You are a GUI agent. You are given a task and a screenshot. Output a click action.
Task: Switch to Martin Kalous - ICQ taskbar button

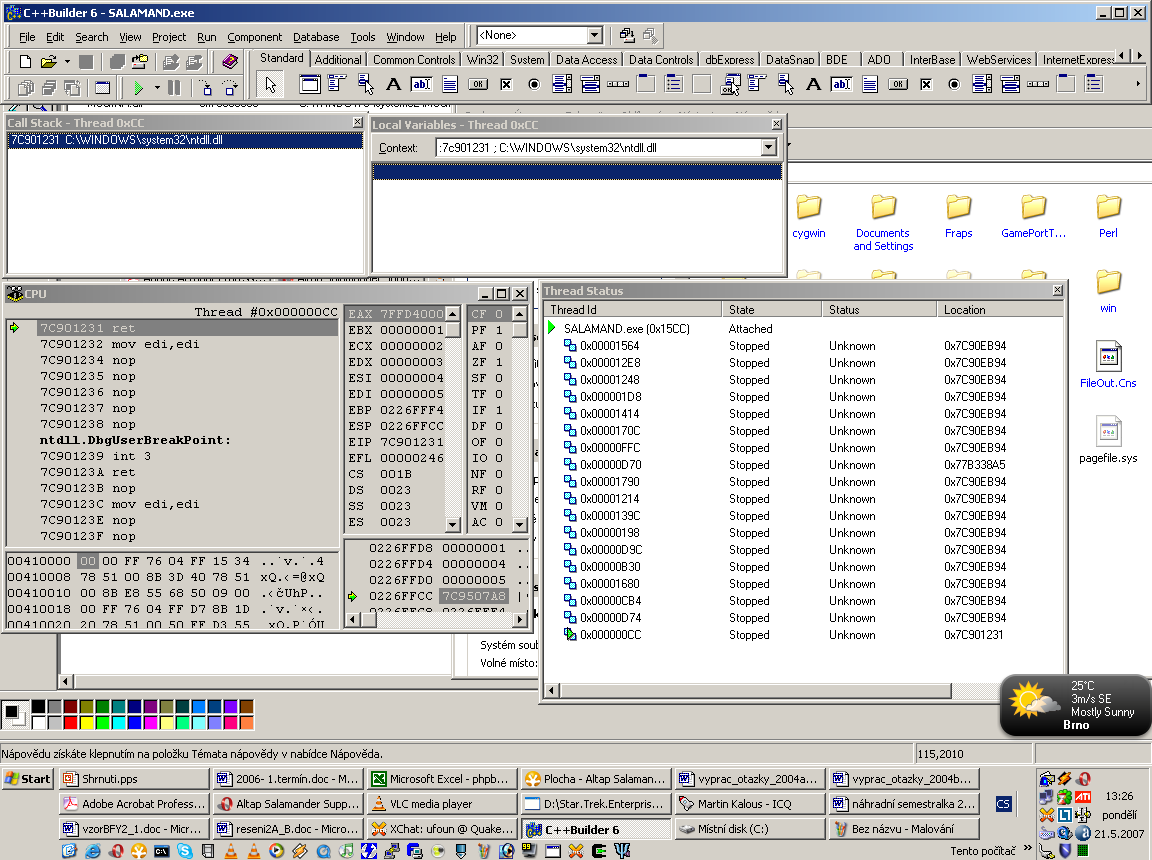click(749, 803)
